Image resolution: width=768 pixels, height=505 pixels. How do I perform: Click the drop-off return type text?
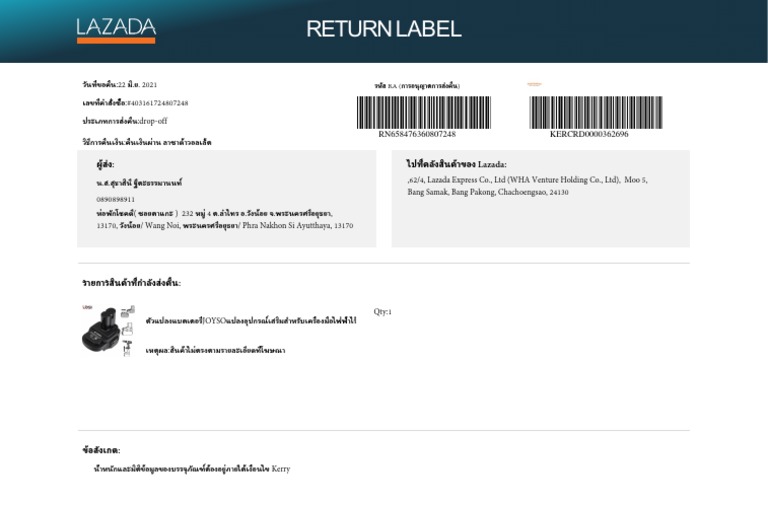(153, 120)
